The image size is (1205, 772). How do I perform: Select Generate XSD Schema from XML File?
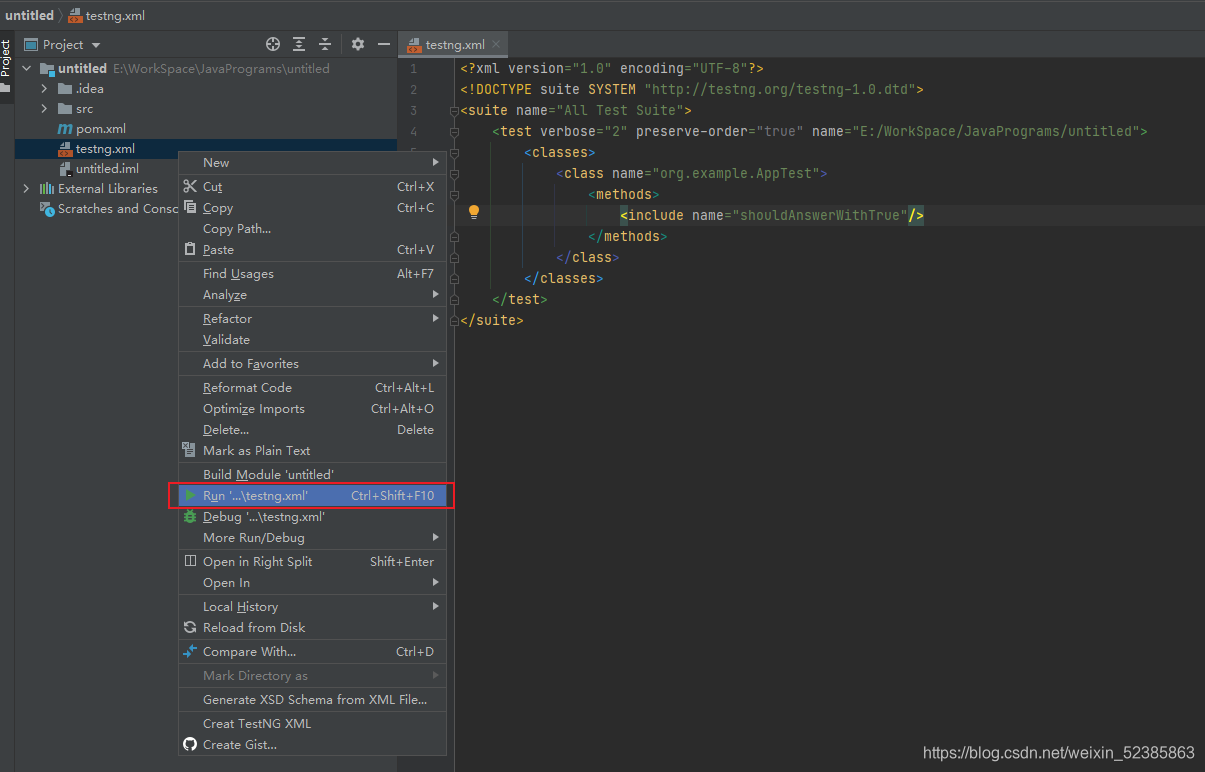(x=311, y=699)
